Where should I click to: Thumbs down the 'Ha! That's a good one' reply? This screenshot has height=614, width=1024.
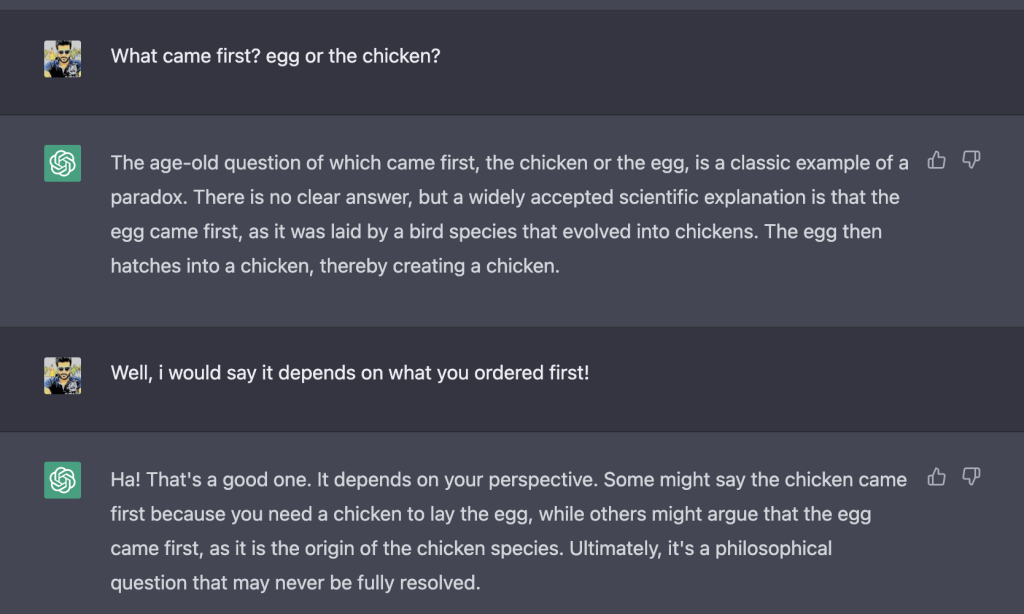coord(970,477)
